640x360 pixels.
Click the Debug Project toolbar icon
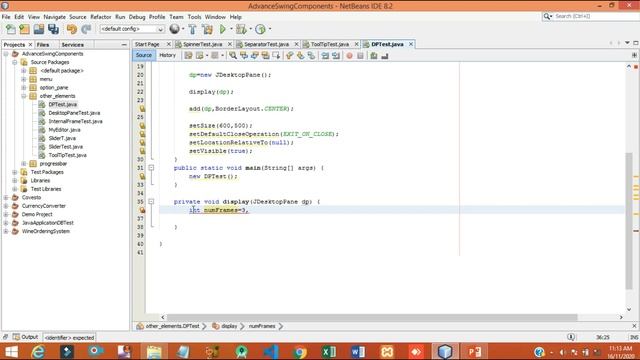pyautogui.click(x=241, y=29)
